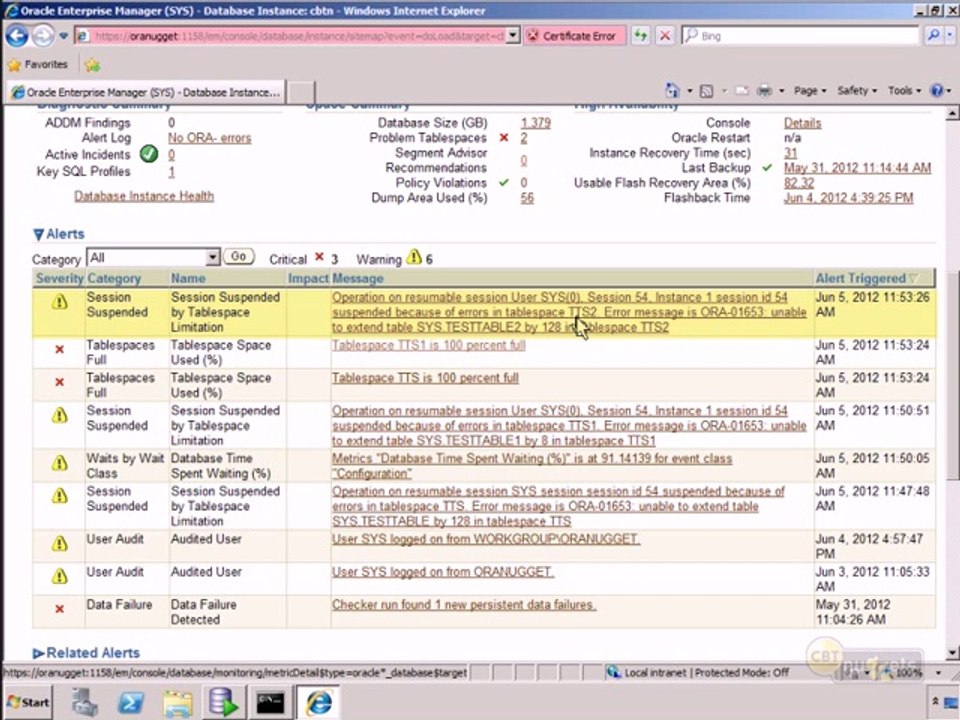
Task: Click the page scrollbar down arrow
Action: click(x=952, y=653)
